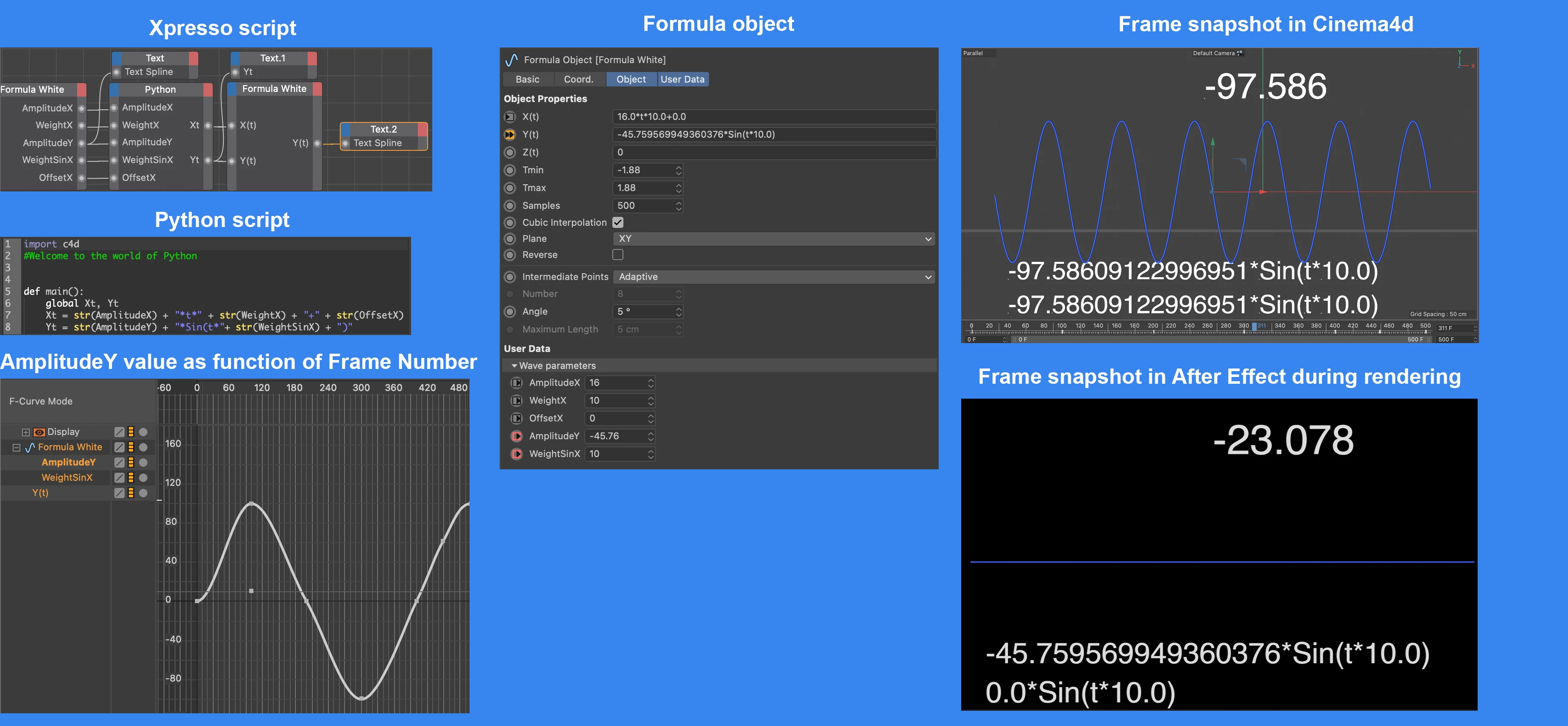1568x726 pixels.
Task: Click the WeightSinX keyframe animation icon
Action: point(516,454)
